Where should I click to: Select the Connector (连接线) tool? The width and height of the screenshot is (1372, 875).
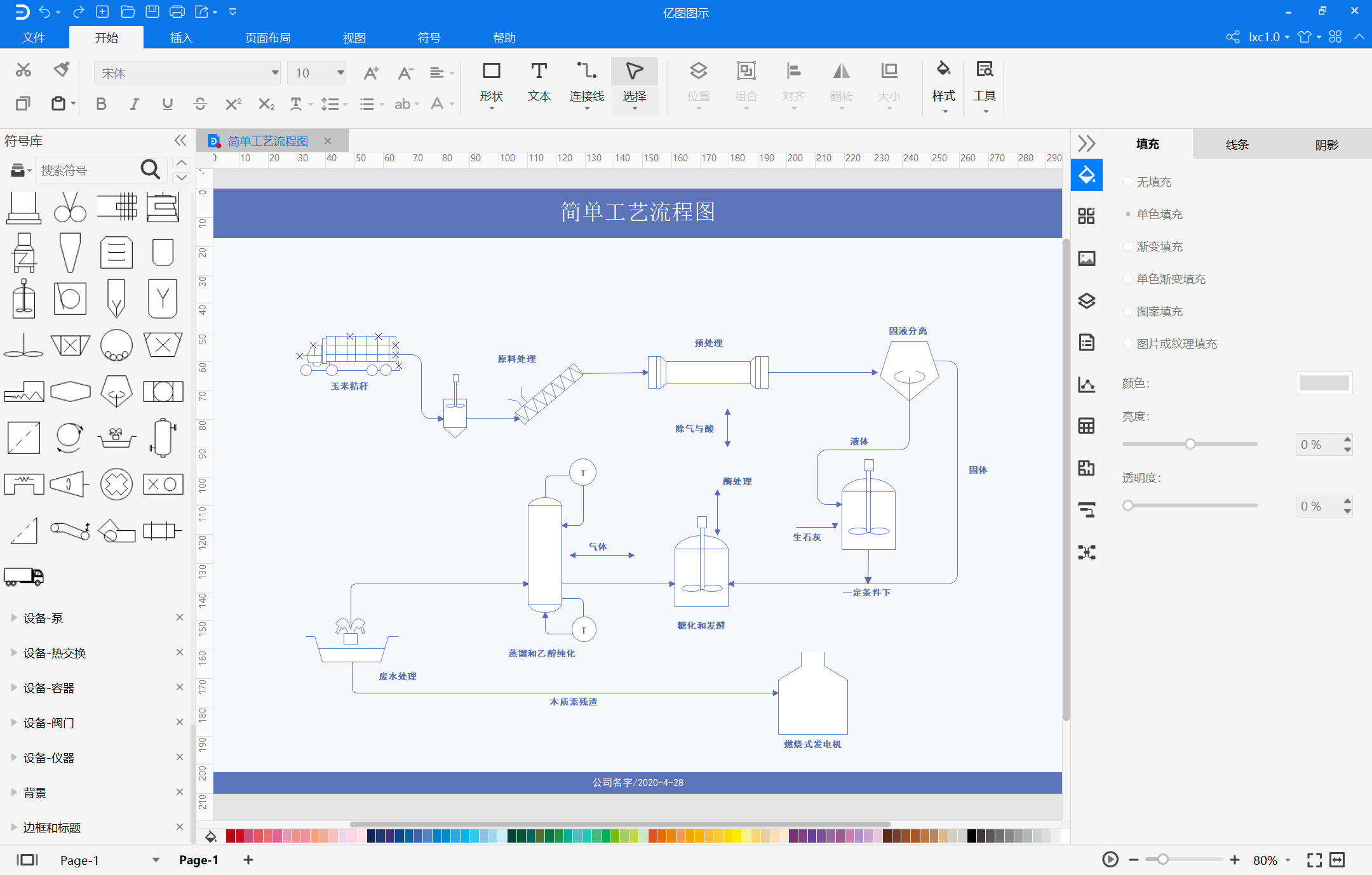586,84
